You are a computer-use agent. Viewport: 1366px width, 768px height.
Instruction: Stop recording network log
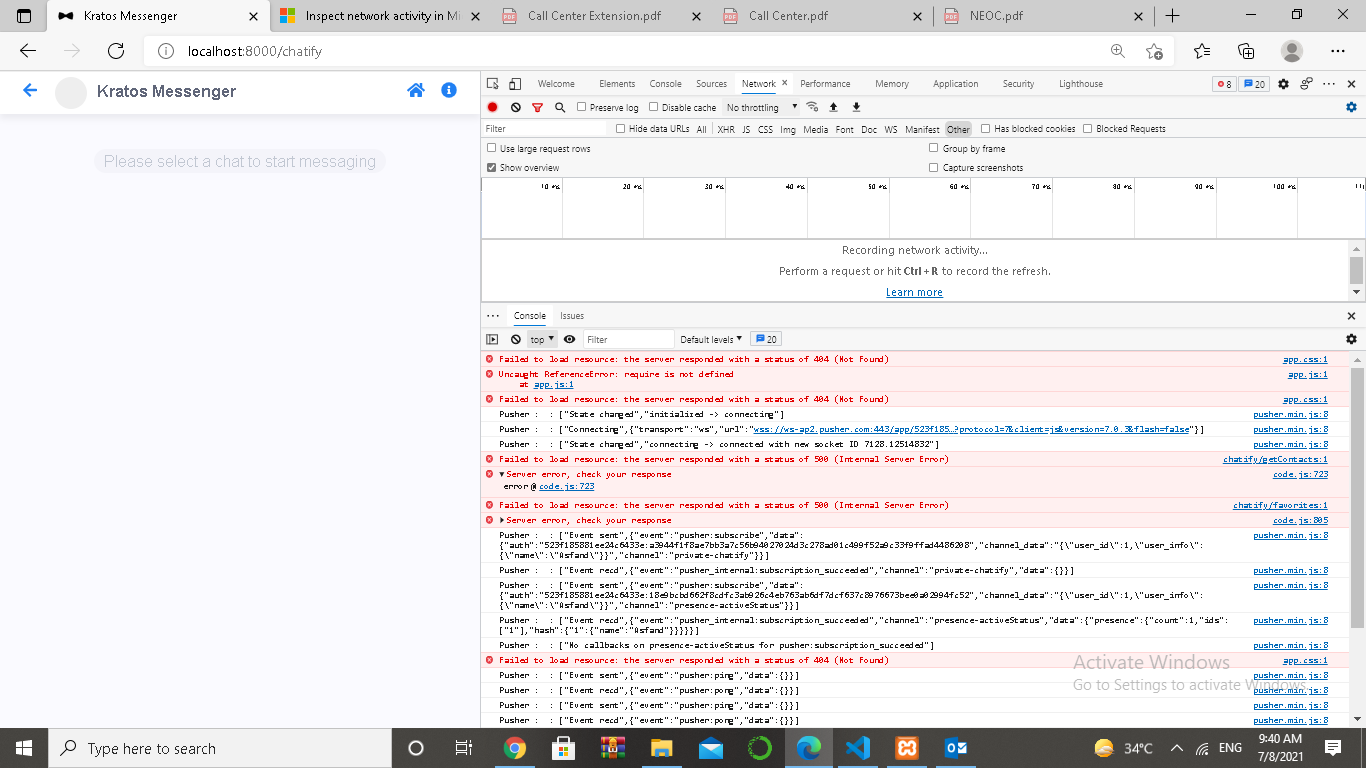[491, 107]
